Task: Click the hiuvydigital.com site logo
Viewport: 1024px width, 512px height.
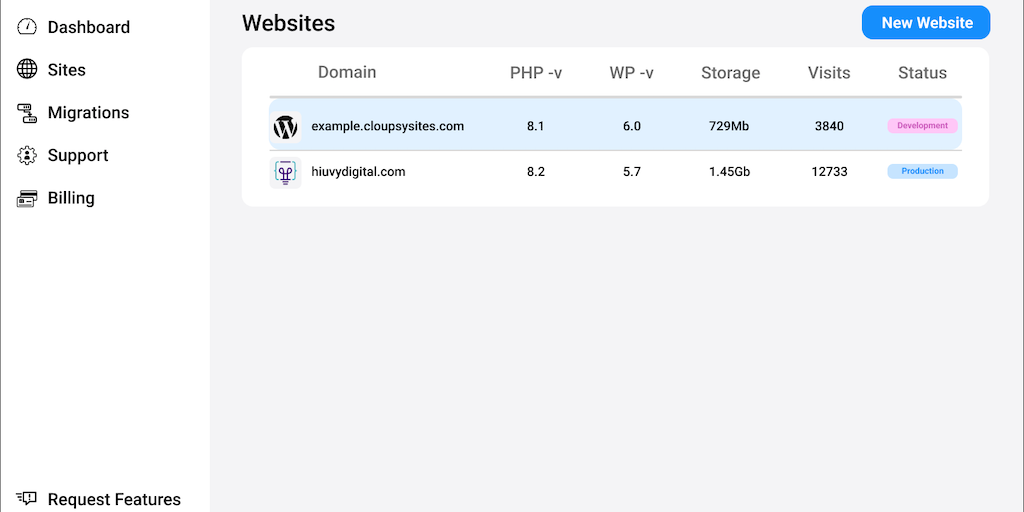Action: [286, 172]
